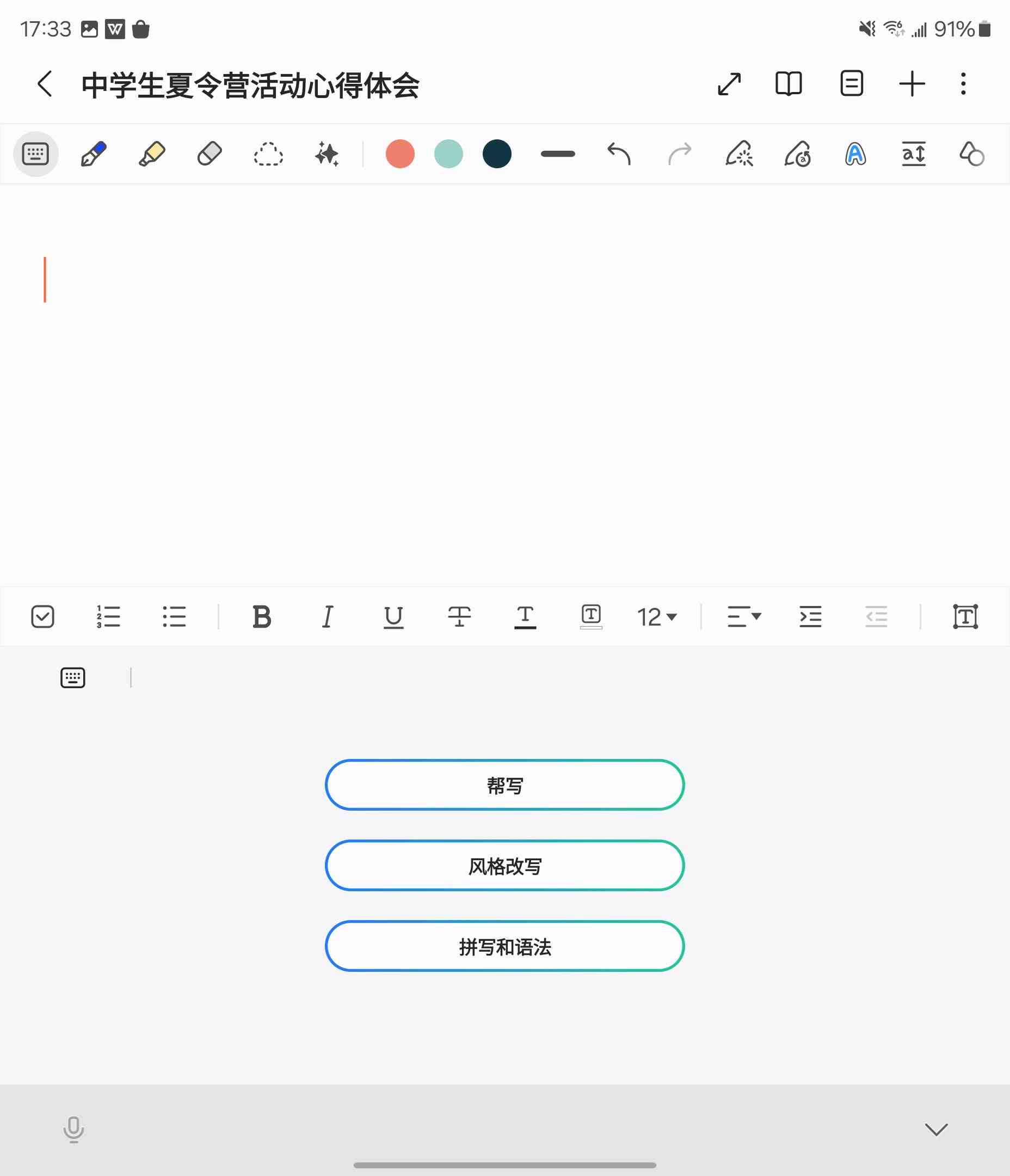Check the 91% battery indicator
1010x1176 pixels.
pos(962,29)
